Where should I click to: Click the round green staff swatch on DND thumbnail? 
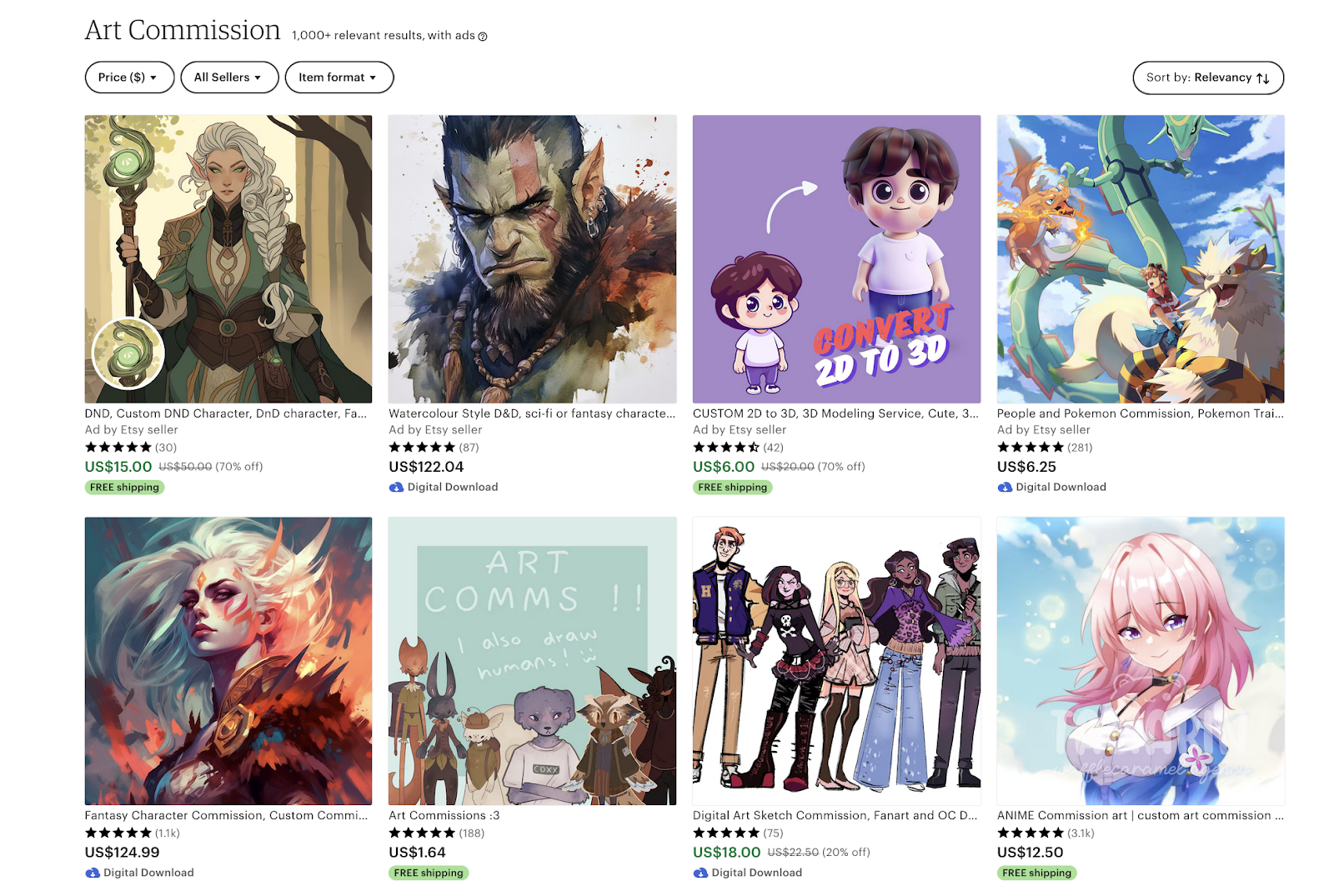pyautogui.click(x=128, y=353)
